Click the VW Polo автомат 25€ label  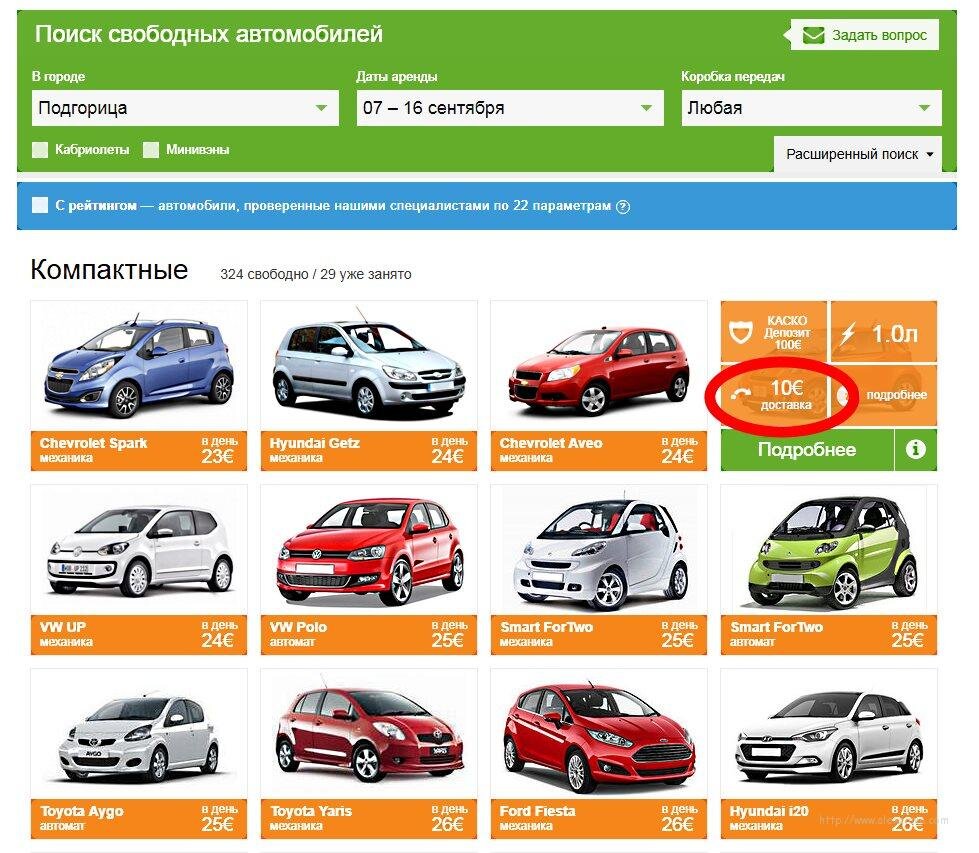click(368, 634)
